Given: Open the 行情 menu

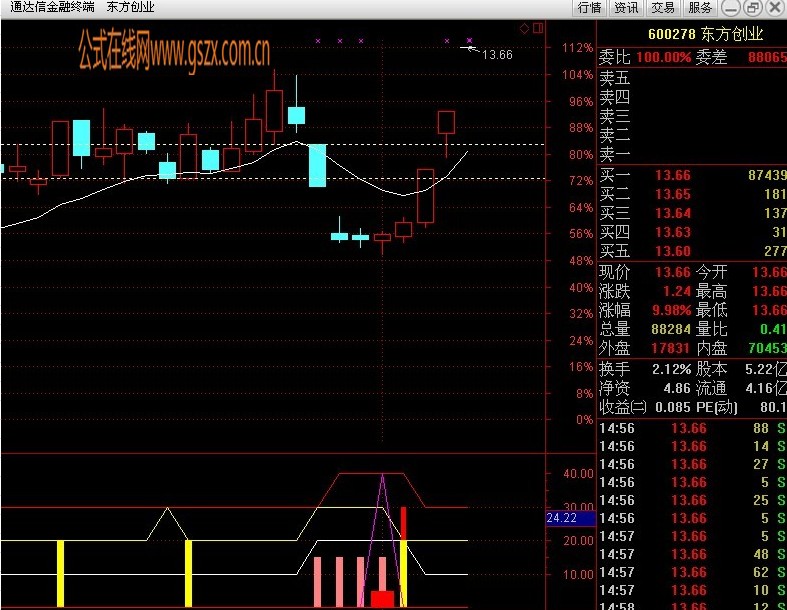Looking at the screenshot, I should pyautogui.click(x=589, y=8).
